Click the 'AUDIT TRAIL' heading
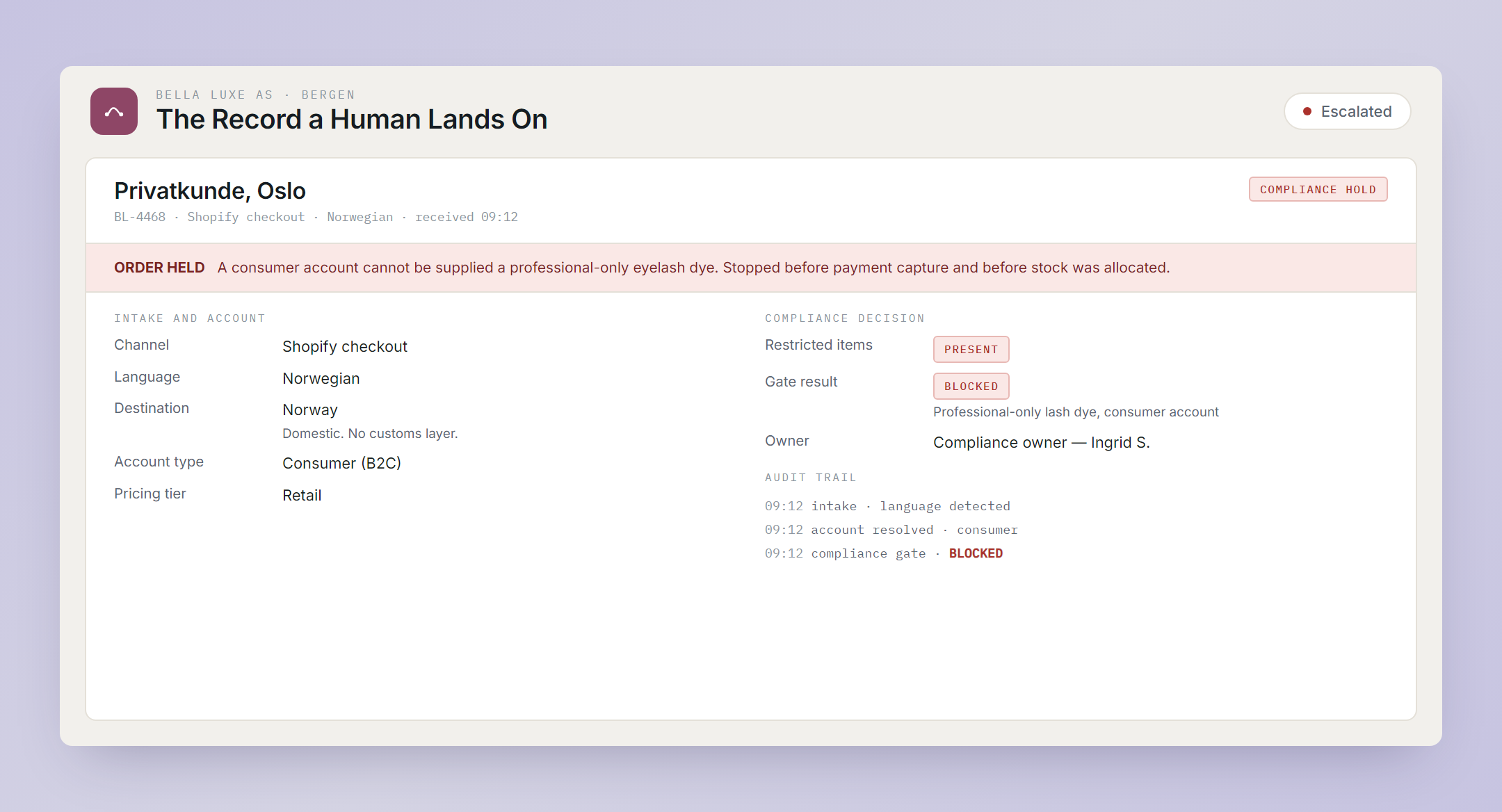 811,478
